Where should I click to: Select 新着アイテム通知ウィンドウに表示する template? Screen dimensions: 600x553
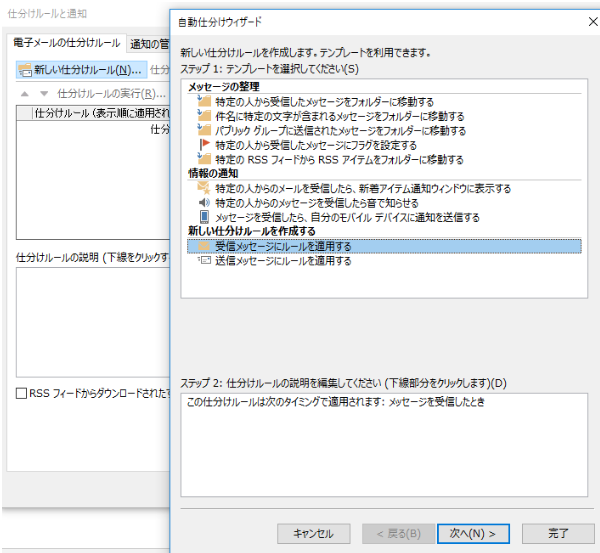point(363,188)
